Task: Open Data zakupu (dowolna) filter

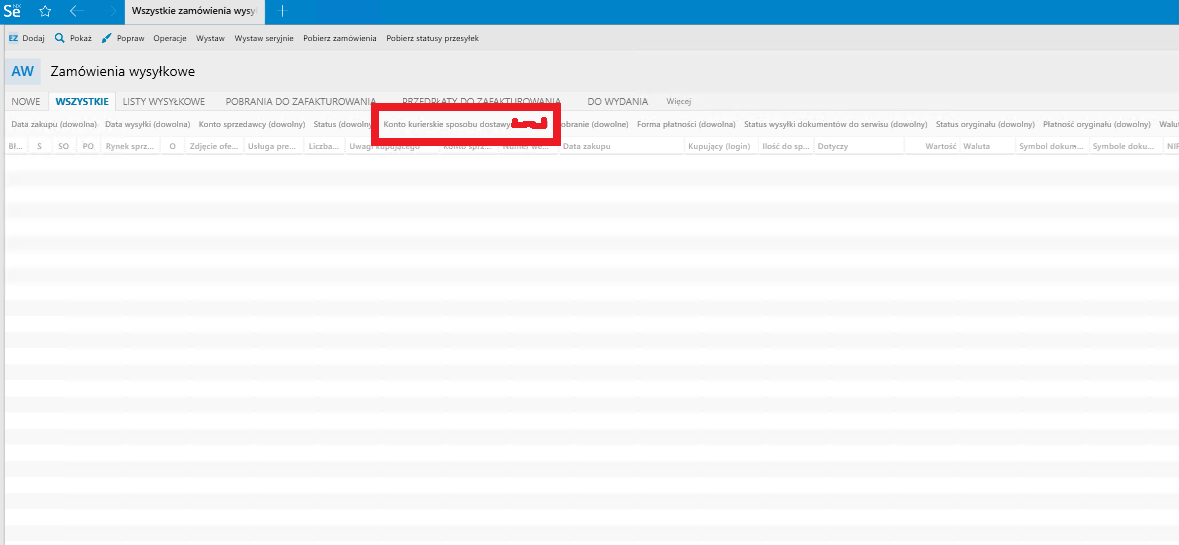Action: (x=54, y=125)
